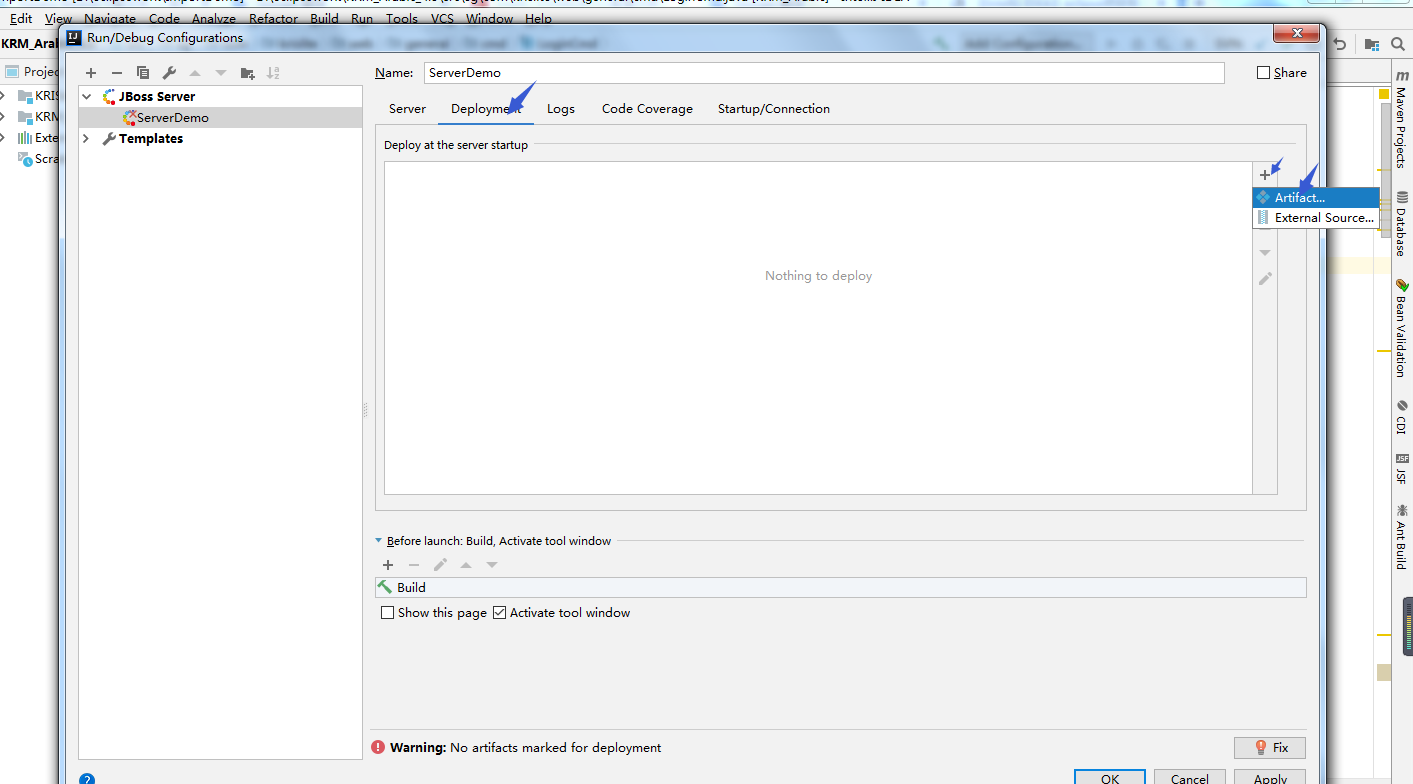Move configuration down in the list
This screenshot has width=1413, height=784.
click(x=221, y=73)
